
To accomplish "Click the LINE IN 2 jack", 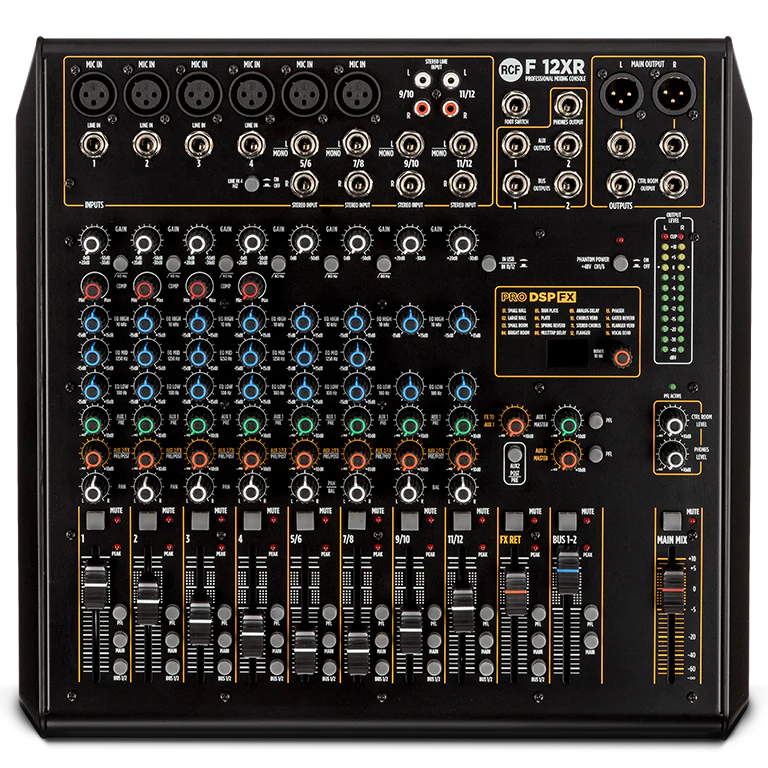I will (146, 145).
